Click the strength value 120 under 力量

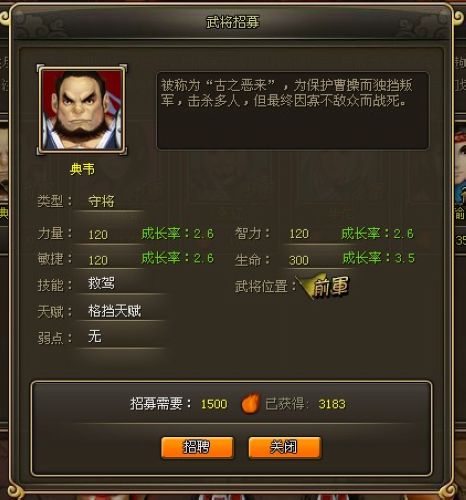pyautogui.click(x=98, y=235)
